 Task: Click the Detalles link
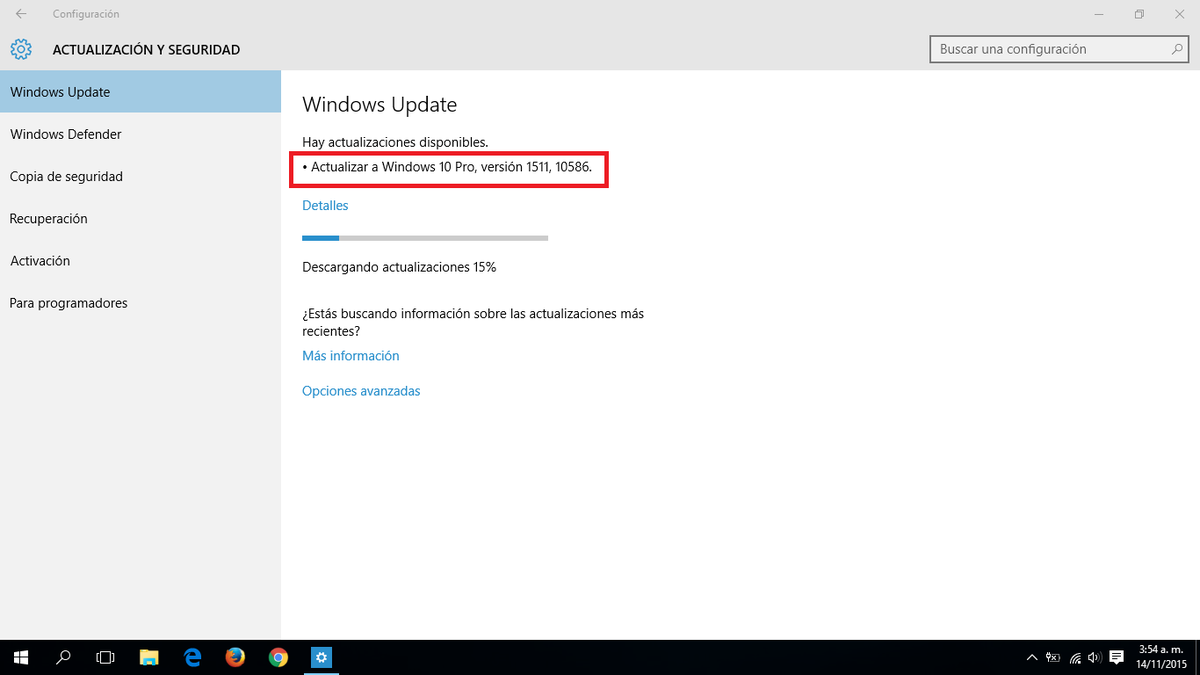325,205
